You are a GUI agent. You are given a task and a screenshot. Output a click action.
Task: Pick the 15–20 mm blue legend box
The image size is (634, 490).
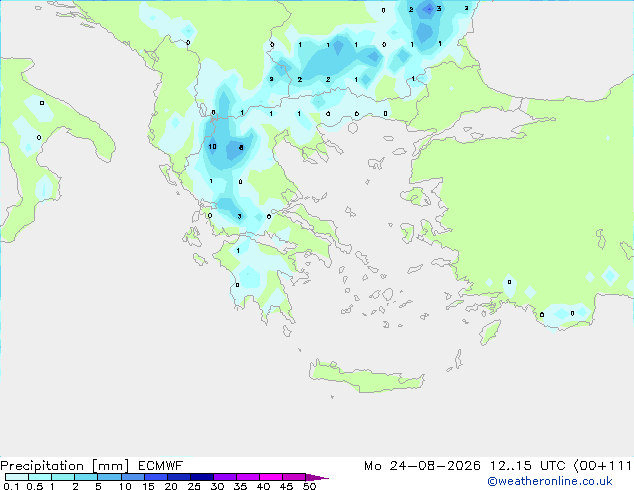(155, 477)
